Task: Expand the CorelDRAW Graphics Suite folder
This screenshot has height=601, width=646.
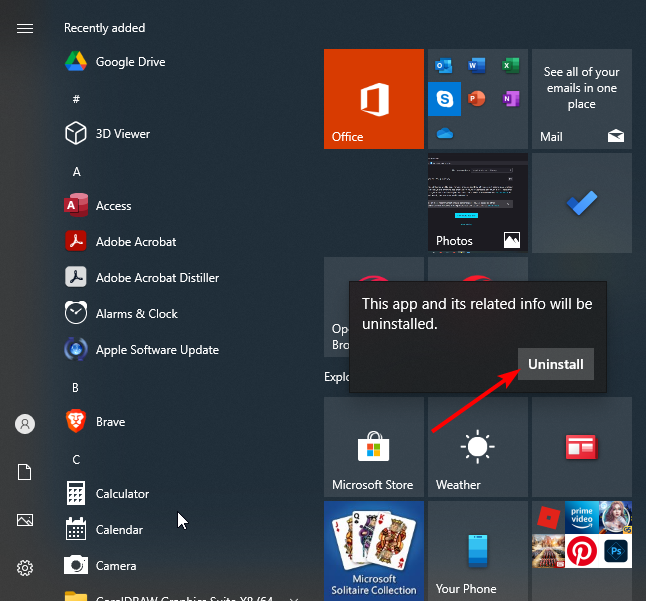Action: (181, 596)
